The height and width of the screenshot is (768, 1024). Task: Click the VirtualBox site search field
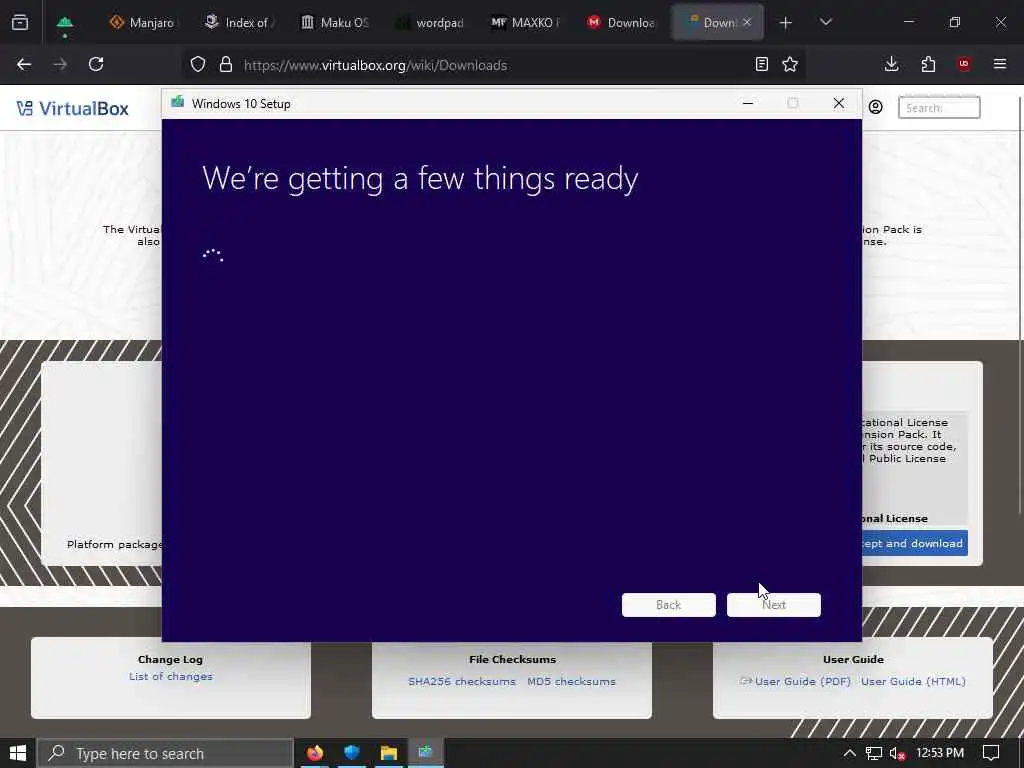(x=939, y=108)
